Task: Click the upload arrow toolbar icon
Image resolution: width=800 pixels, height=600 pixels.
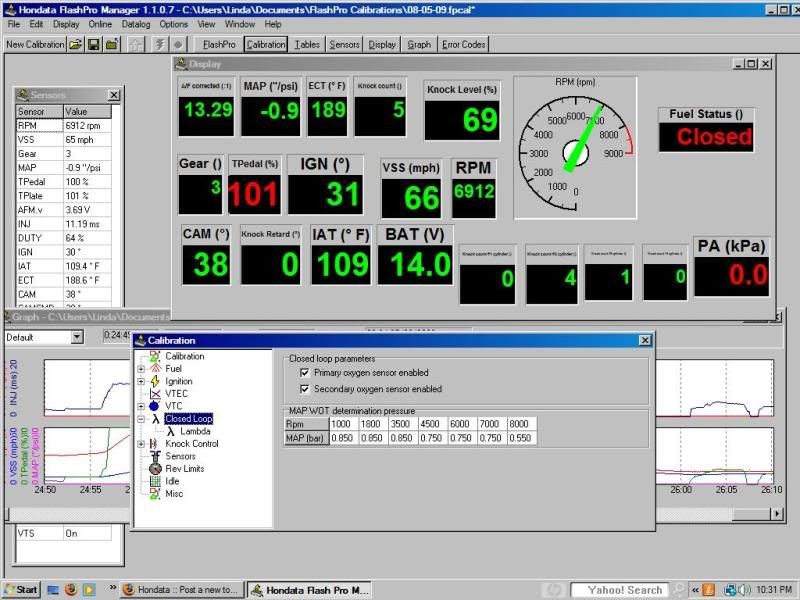Action: click(x=135, y=44)
